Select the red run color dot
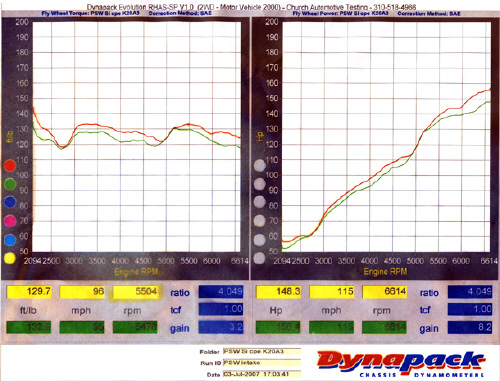This screenshot has width=500, height=381. coord(10,166)
